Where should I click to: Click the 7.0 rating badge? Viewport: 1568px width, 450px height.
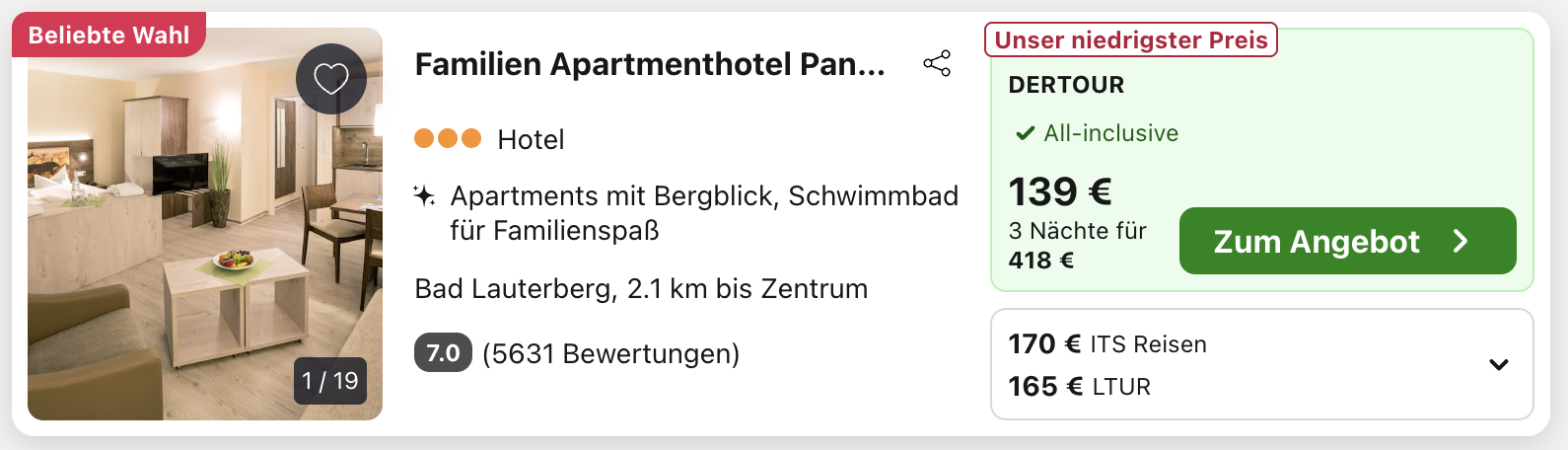443,353
